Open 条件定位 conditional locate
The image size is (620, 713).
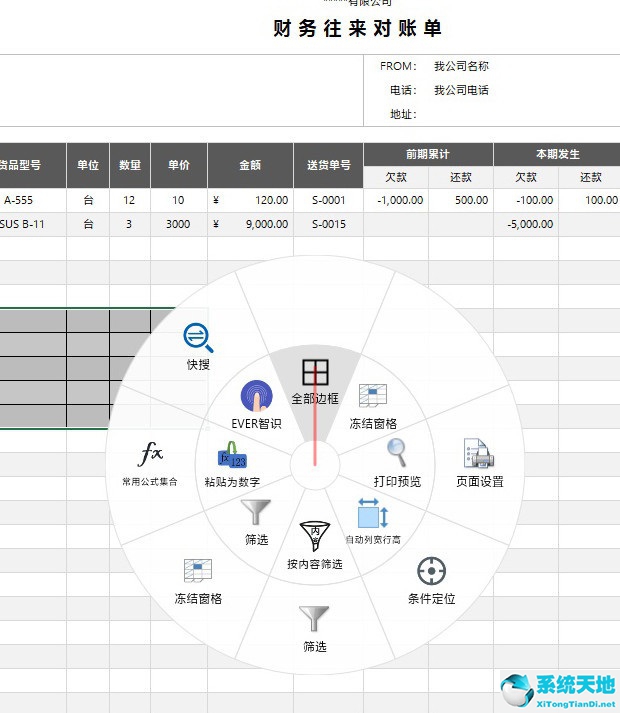pyautogui.click(x=431, y=581)
